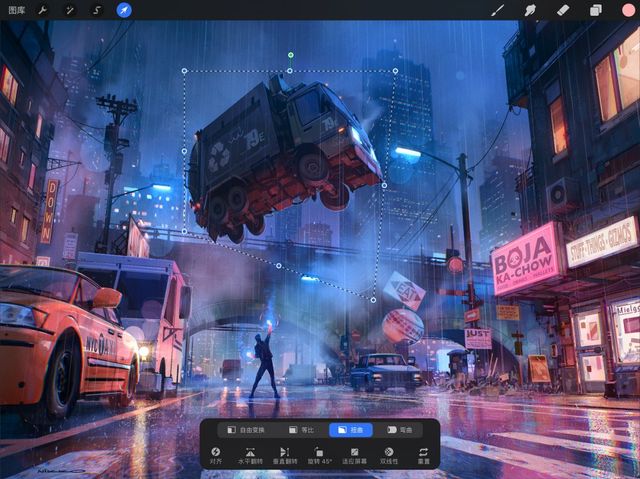Select the Brush paint tool
640x479 pixels.
(497, 10)
